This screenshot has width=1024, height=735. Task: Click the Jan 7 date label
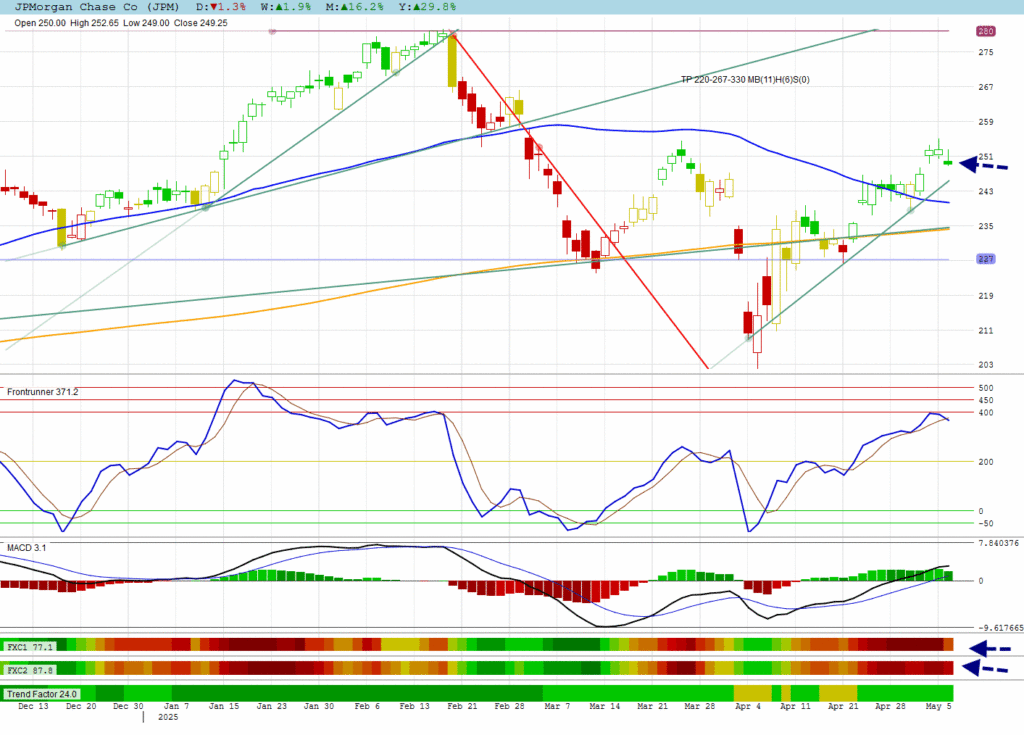click(x=176, y=706)
